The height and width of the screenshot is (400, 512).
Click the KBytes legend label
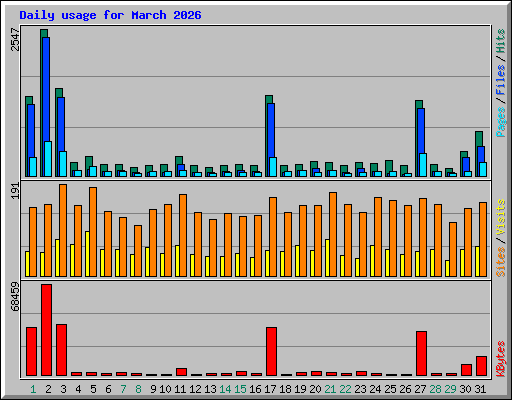click(x=501, y=359)
